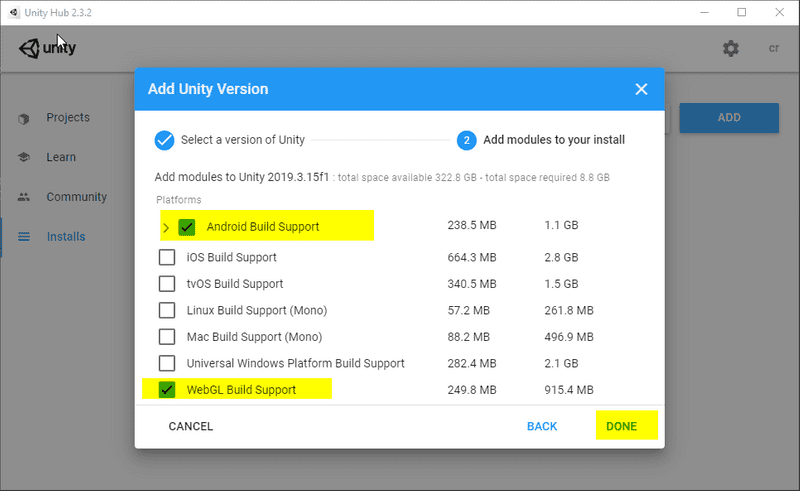Click the 'Mac Build Support (Mono)' label

pyautogui.click(x=254, y=337)
